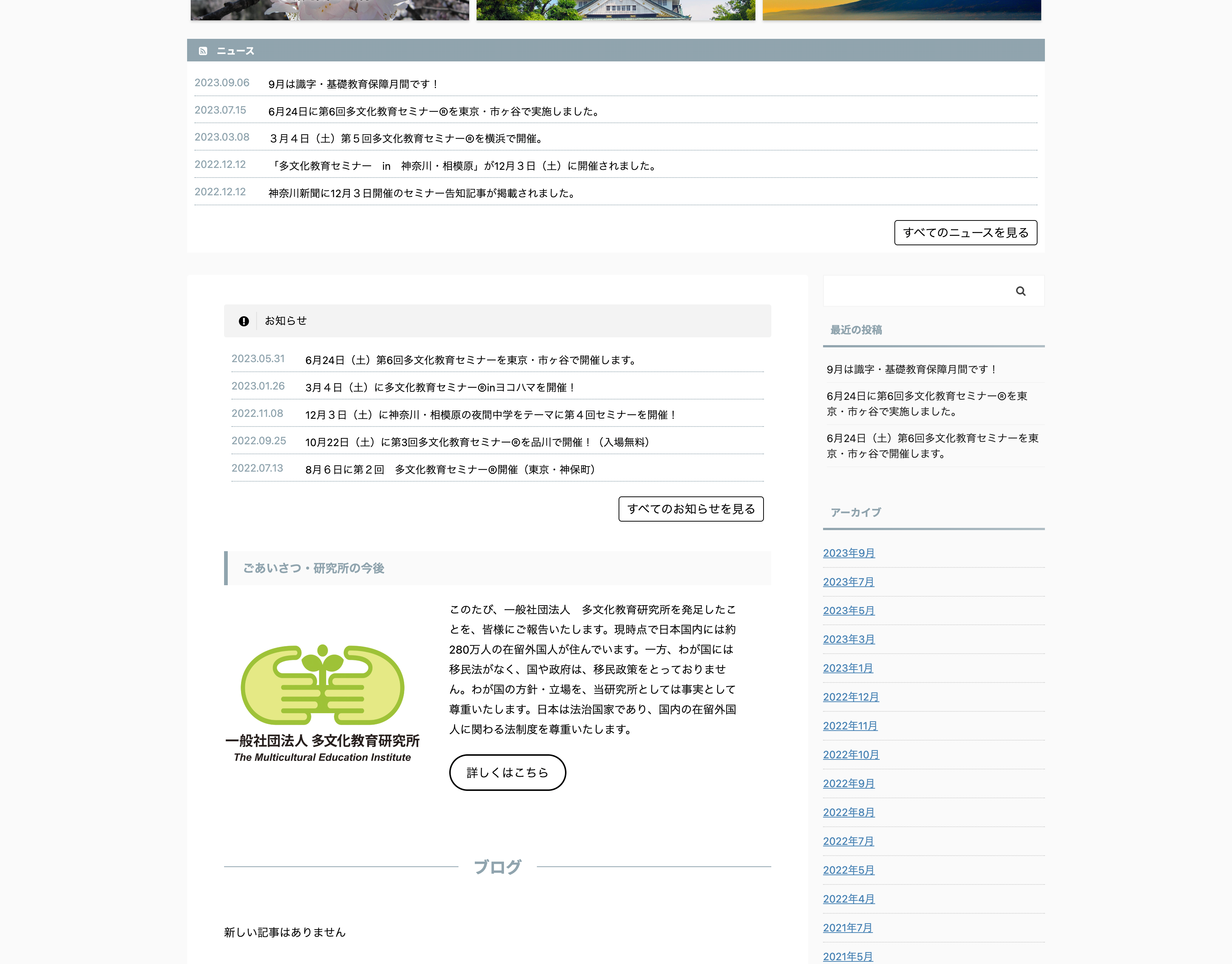Click the search magnifier icon
The image size is (1232, 964).
coord(1021,291)
